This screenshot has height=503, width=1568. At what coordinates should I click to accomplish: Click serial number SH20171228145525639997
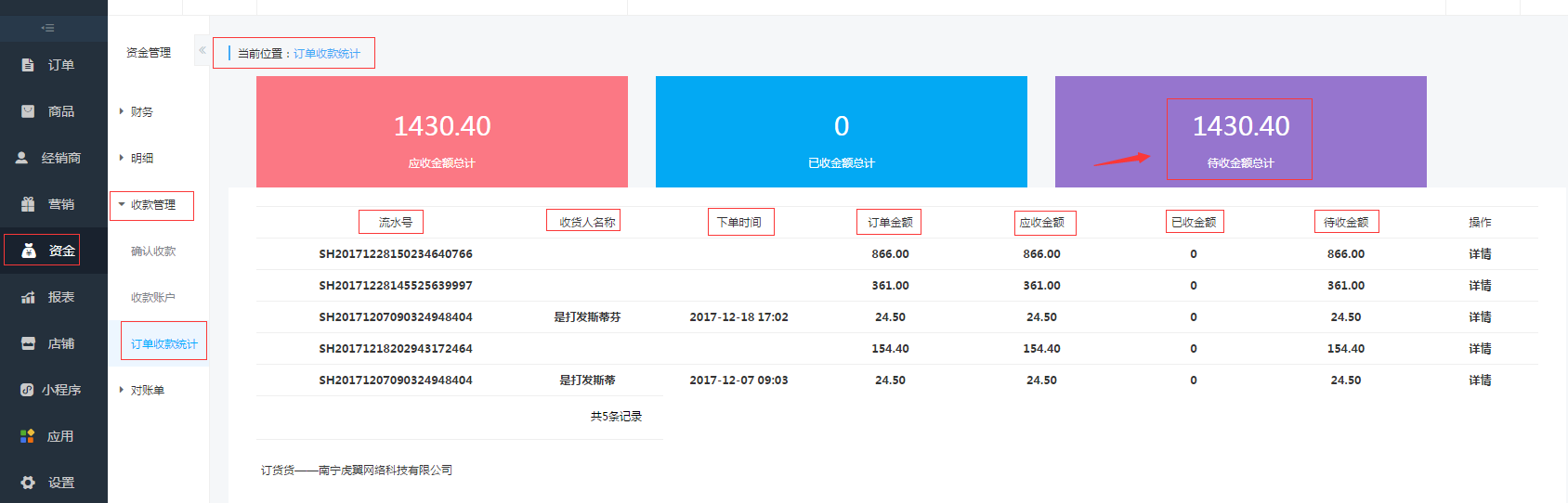(x=396, y=286)
